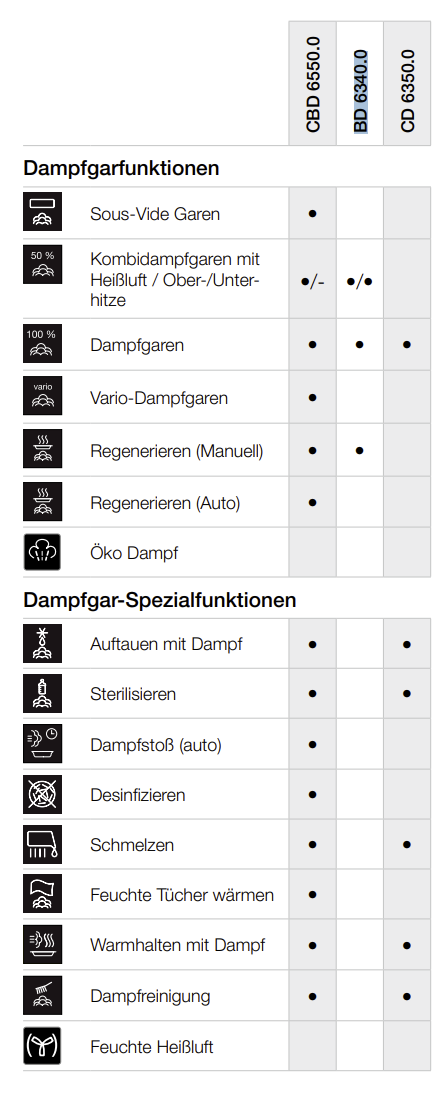The image size is (447, 1094).
Task: Select the Dampfgar-Spezialfunktionen section heading
Action: coord(160,599)
